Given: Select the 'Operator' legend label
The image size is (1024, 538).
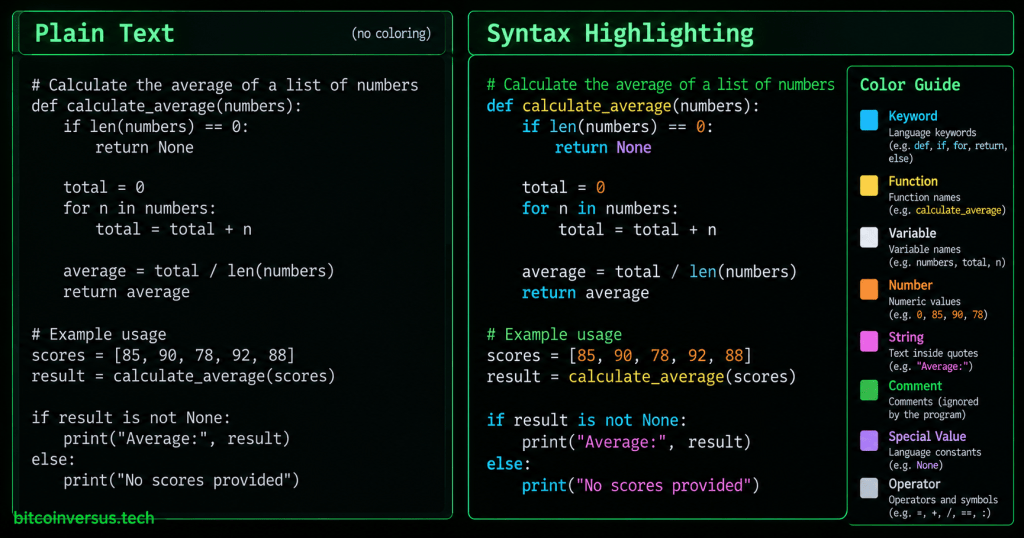Looking at the screenshot, I should pyautogui.click(x=914, y=484).
